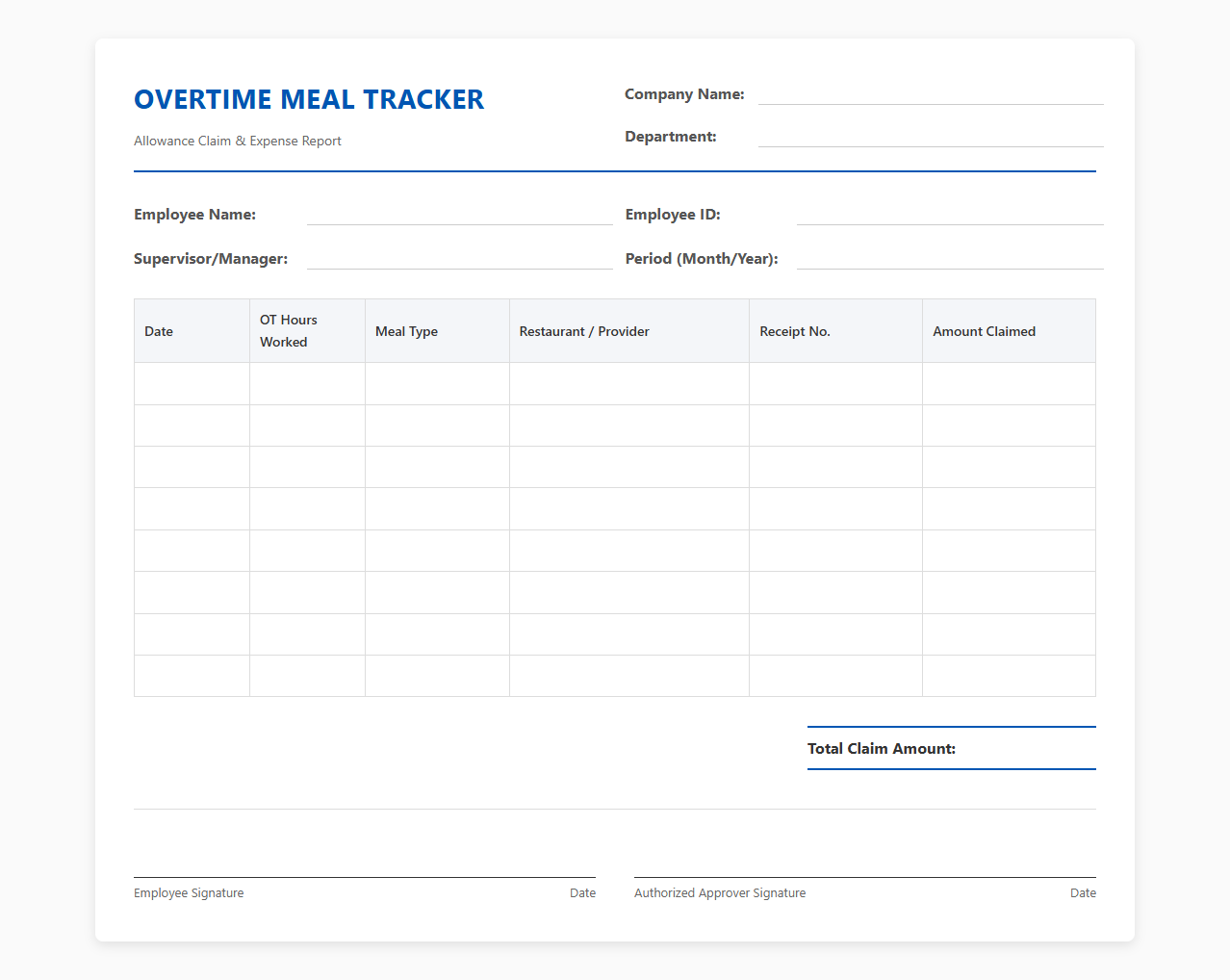The width and height of the screenshot is (1230, 980).
Task: Select the 'OVERTIME MEAL TRACKER' title
Action: 309,99
